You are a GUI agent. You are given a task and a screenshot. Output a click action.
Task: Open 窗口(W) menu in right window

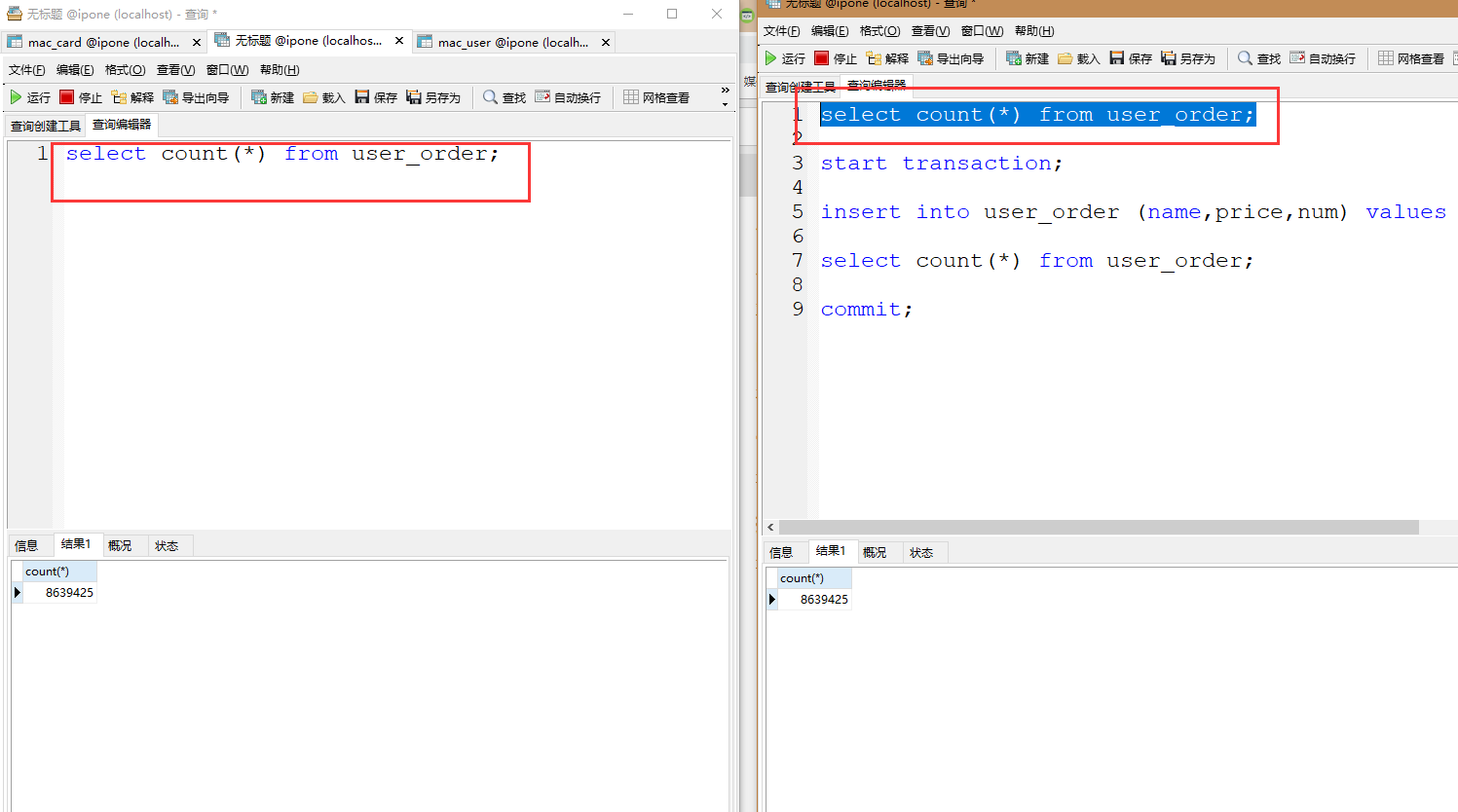point(982,31)
